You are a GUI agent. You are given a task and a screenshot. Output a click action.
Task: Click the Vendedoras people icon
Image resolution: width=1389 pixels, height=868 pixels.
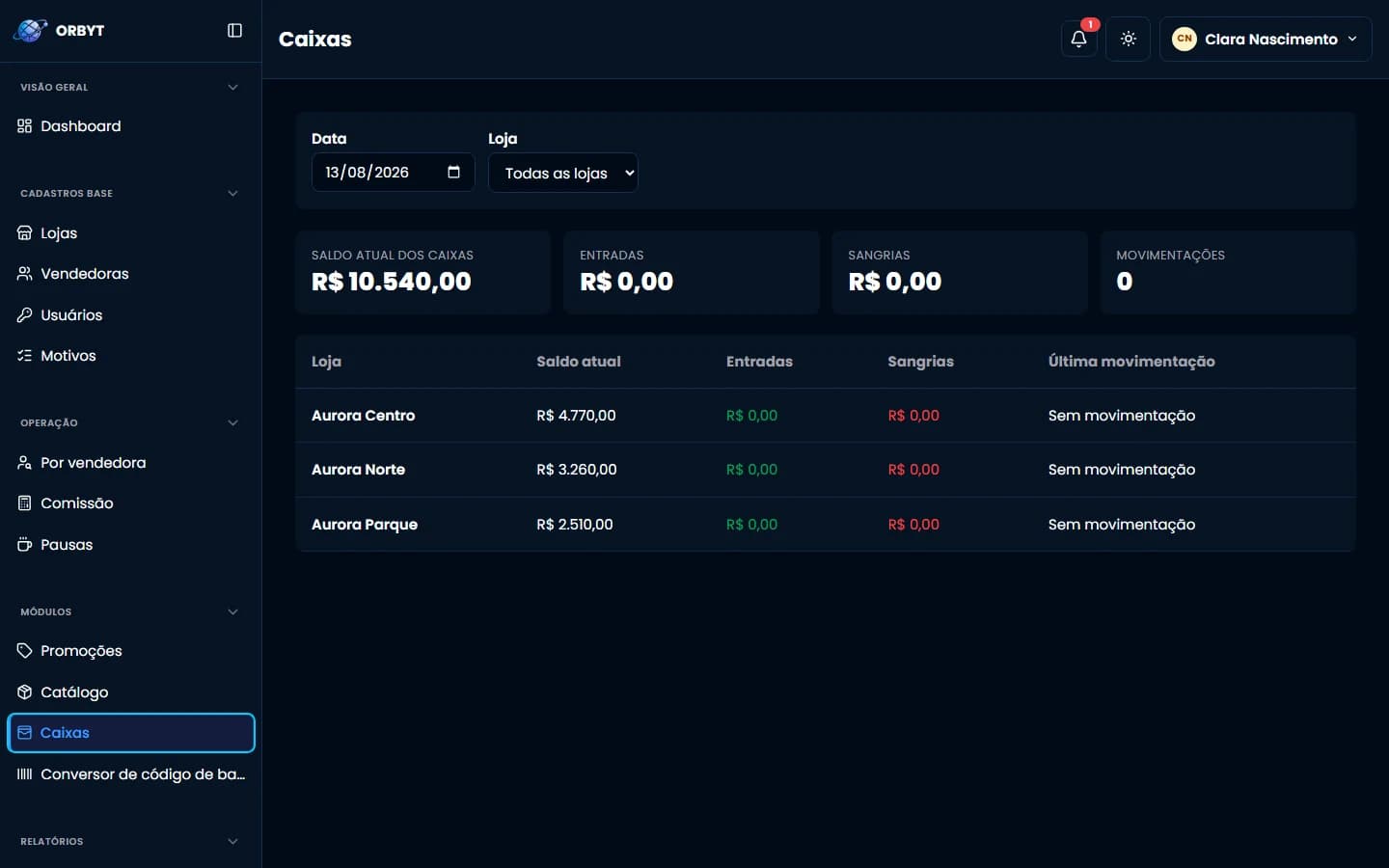point(25,274)
